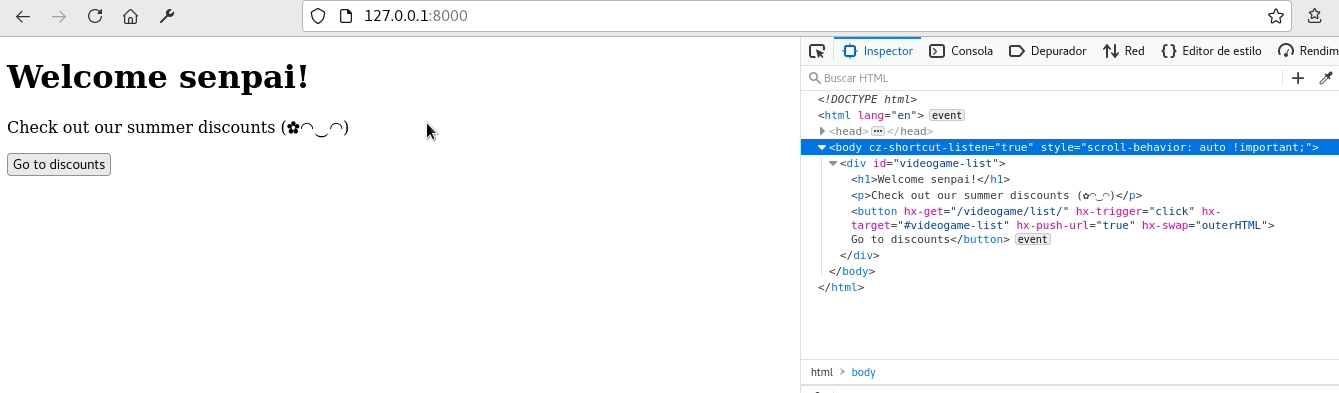Expand the head ellipsis badge
Image resolution: width=1339 pixels, height=393 pixels.
(x=877, y=131)
